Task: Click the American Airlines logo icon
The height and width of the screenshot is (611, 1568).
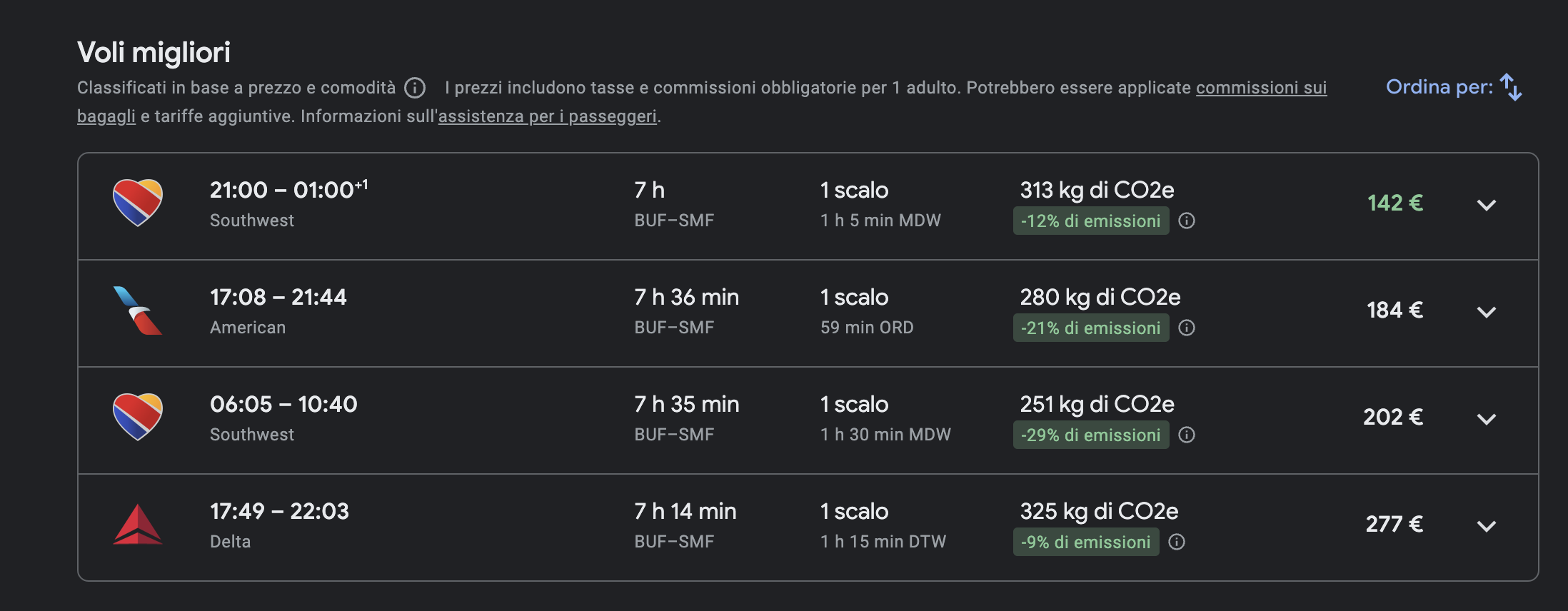Action: point(138,310)
